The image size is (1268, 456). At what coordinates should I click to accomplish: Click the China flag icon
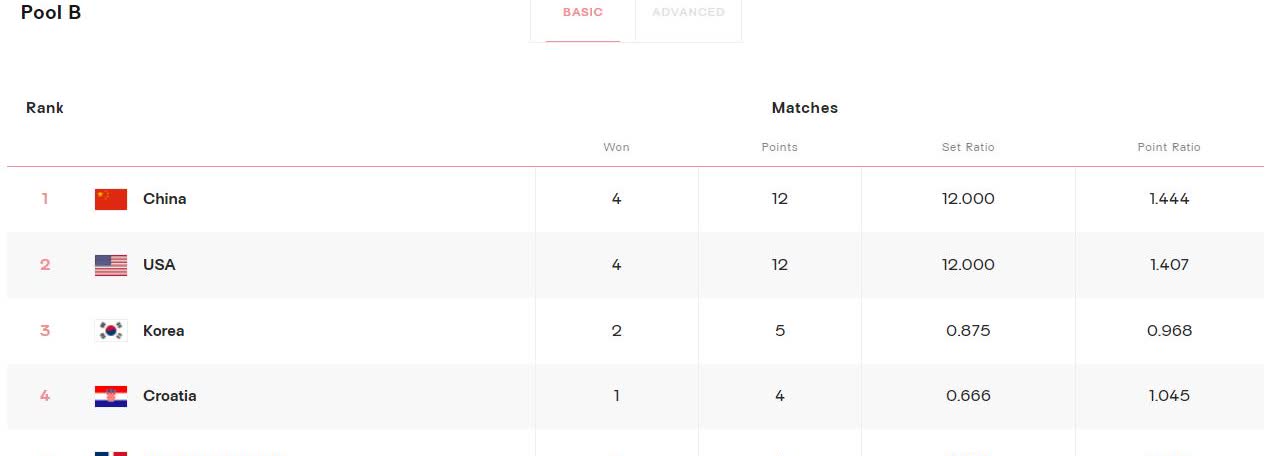pyautogui.click(x=111, y=199)
